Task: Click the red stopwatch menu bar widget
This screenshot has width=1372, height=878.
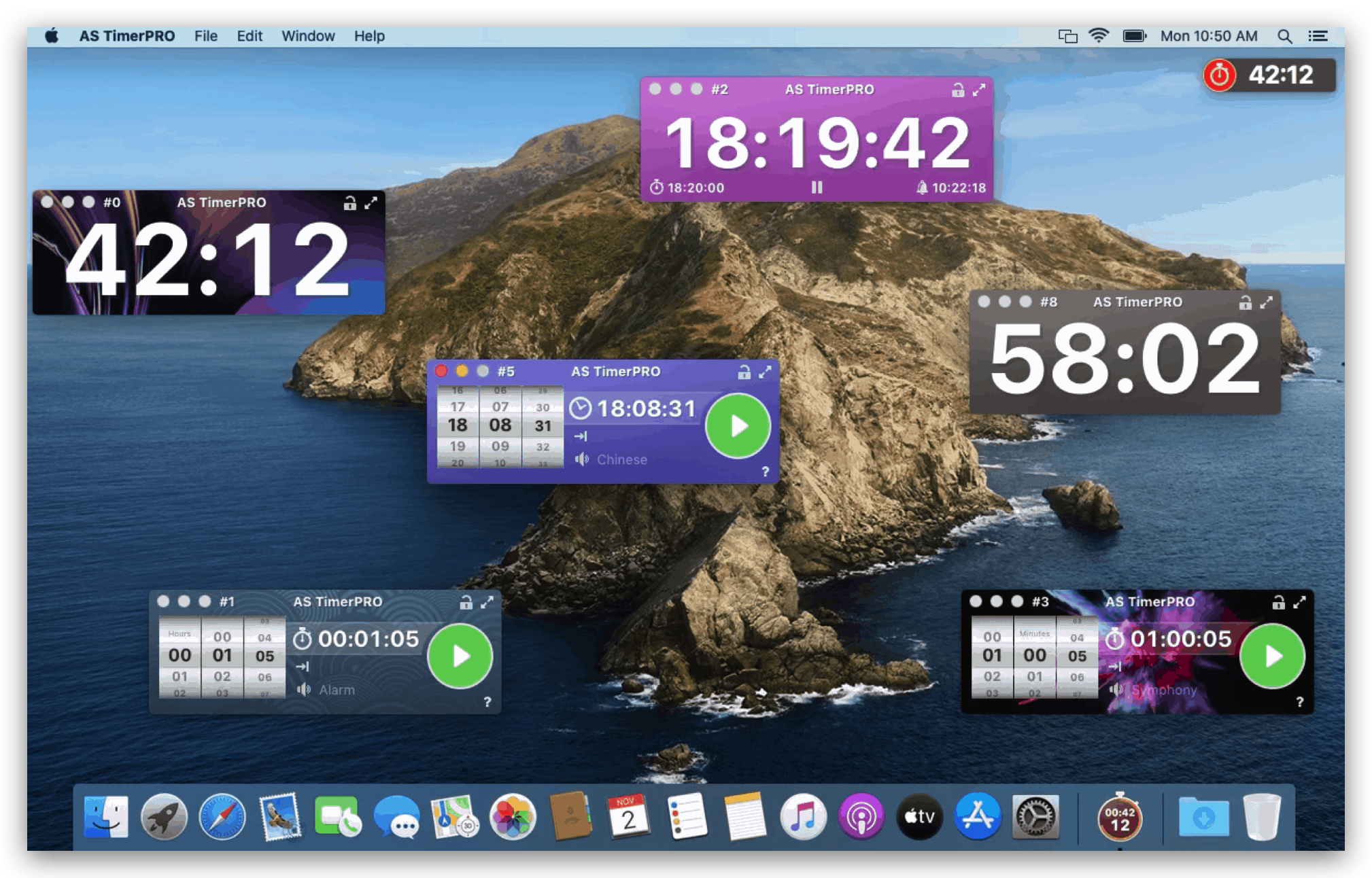Action: coord(1220,75)
